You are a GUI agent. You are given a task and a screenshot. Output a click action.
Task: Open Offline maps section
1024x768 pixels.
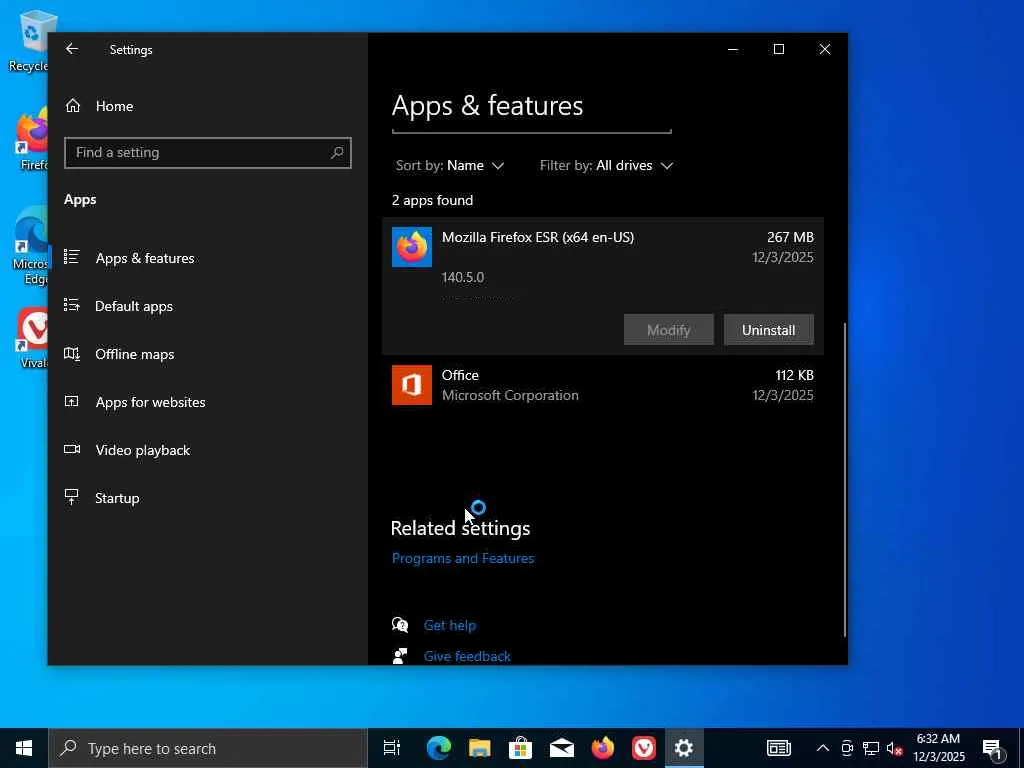pos(208,354)
